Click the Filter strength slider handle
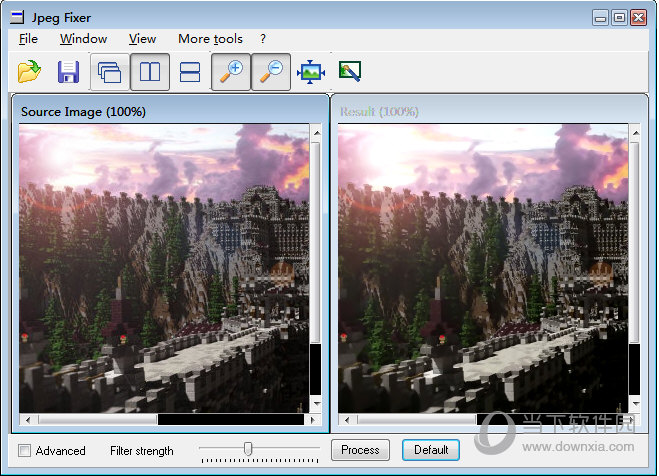The height and width of the screenshot is (476, 659). (248, 448)
